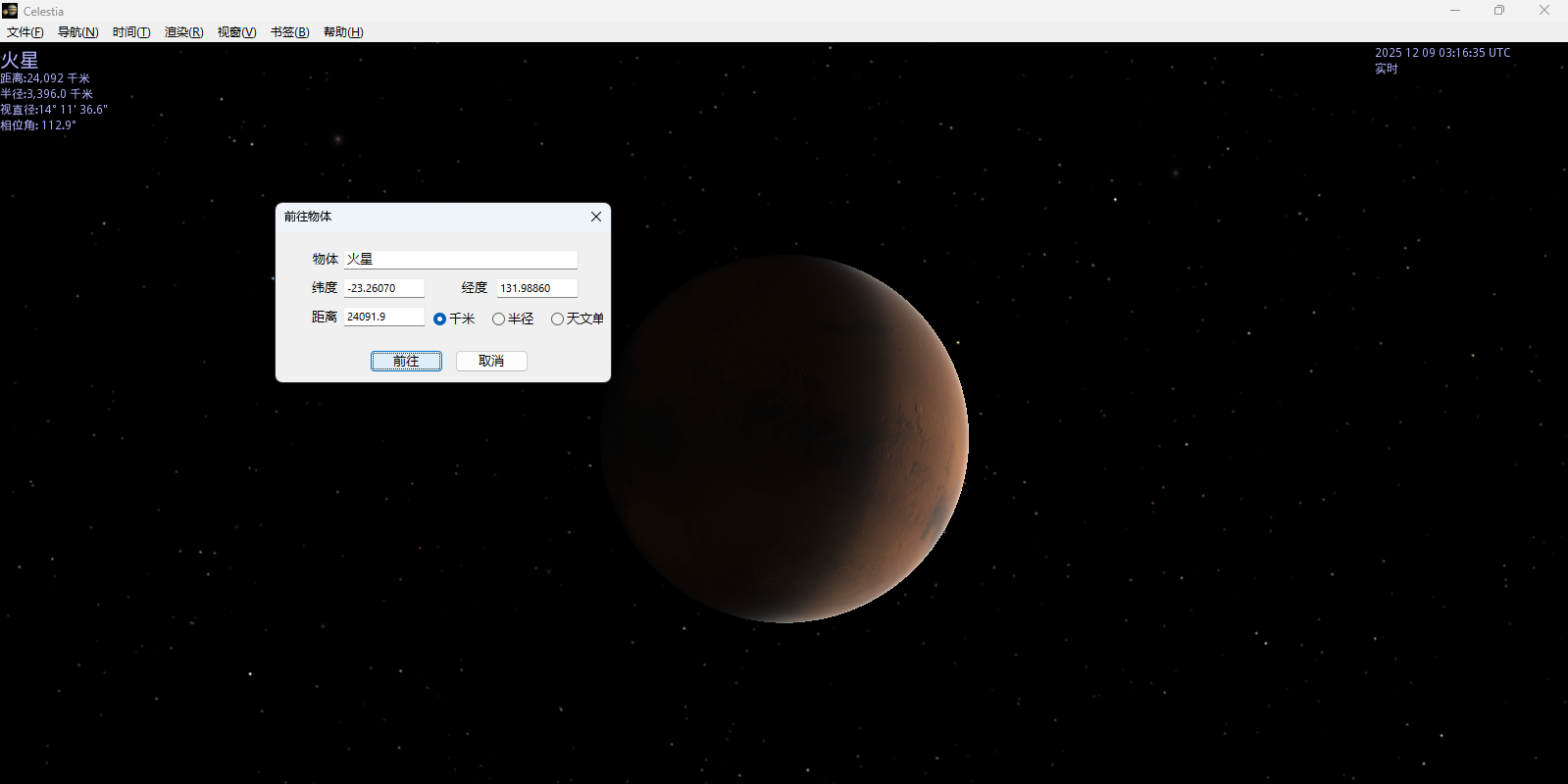The image size is (1568, 784).
Task: Open the 书签(B) menu
Action: point(289,32)
